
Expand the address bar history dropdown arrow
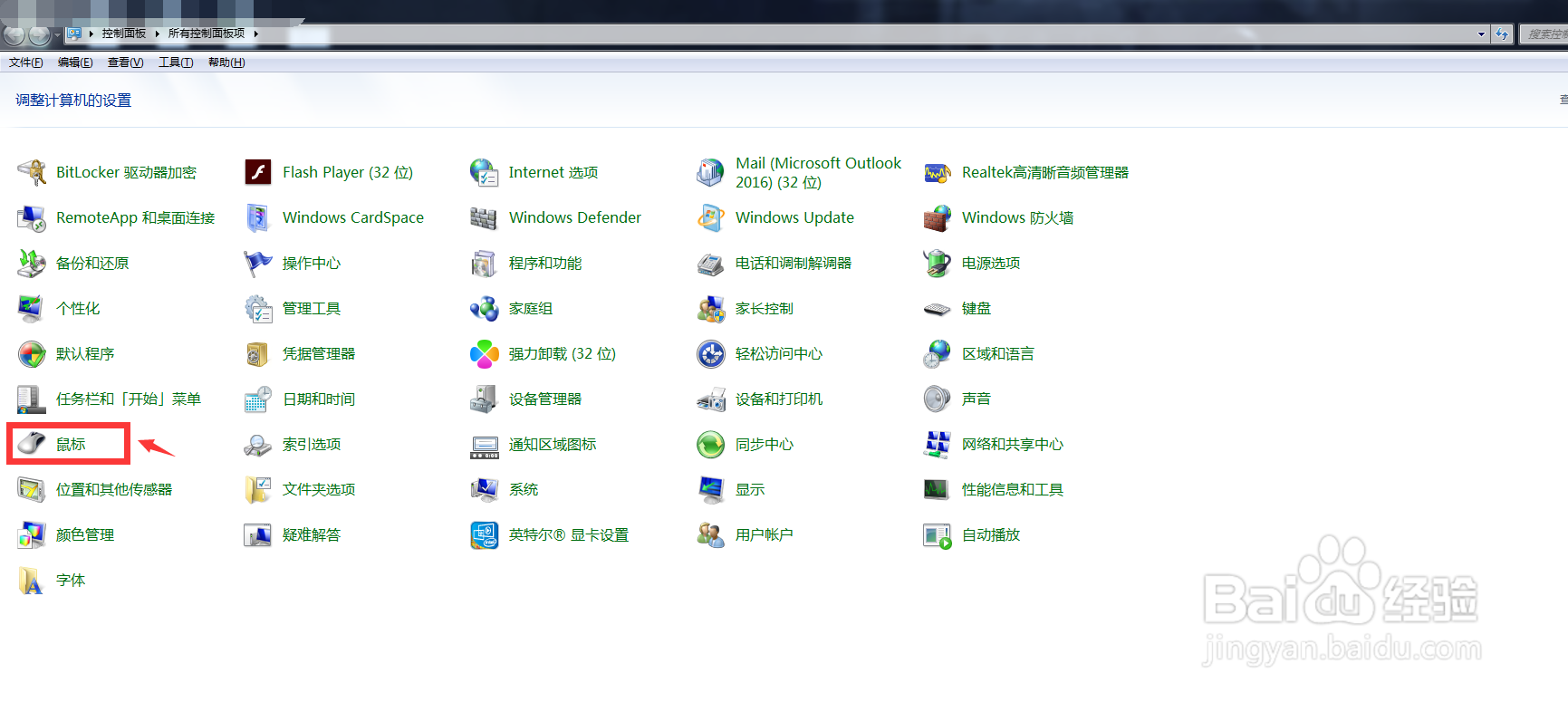tap(1481, 34)
